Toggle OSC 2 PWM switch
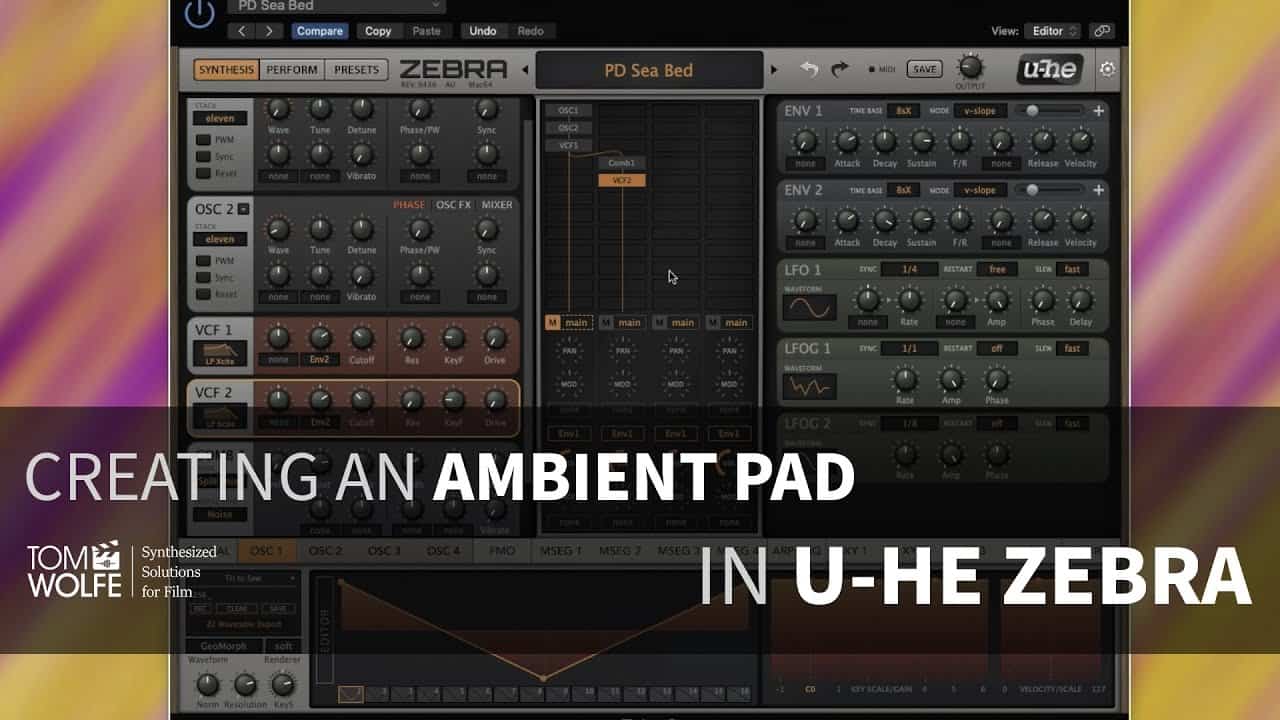This screenshot has width=1280, height=720. coord(203,261)
